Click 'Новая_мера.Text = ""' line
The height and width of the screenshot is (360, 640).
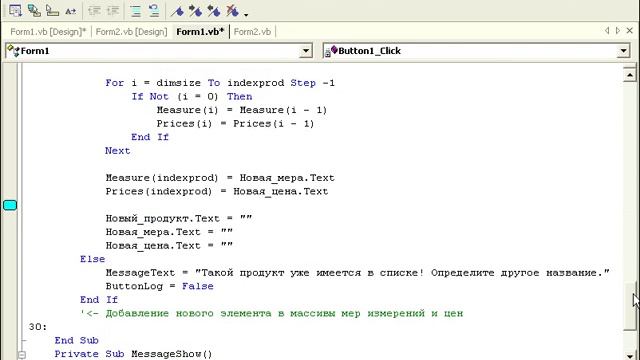pyautogui.click(x=169, y=232)
